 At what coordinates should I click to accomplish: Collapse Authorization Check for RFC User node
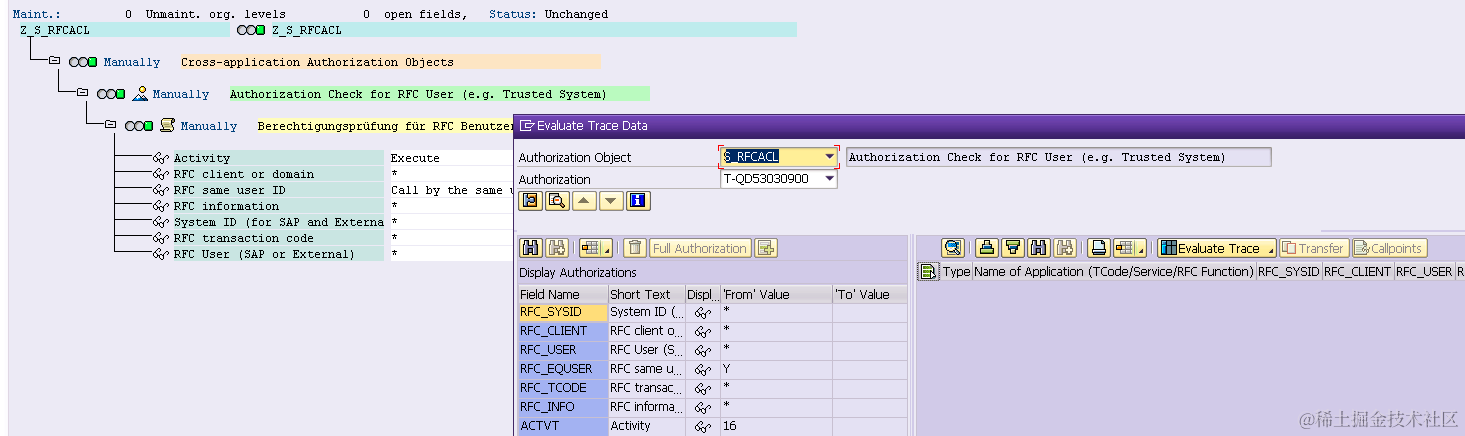point(82,94)
